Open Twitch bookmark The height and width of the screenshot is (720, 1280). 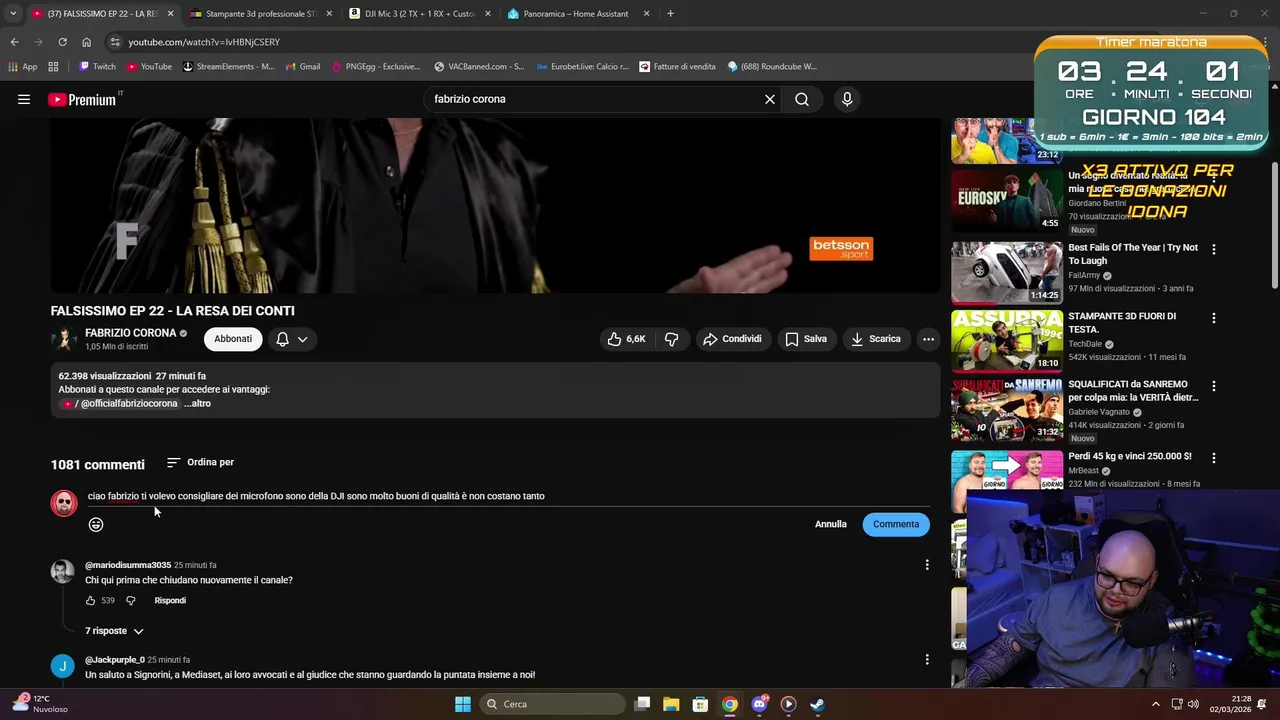coord(97,67)
